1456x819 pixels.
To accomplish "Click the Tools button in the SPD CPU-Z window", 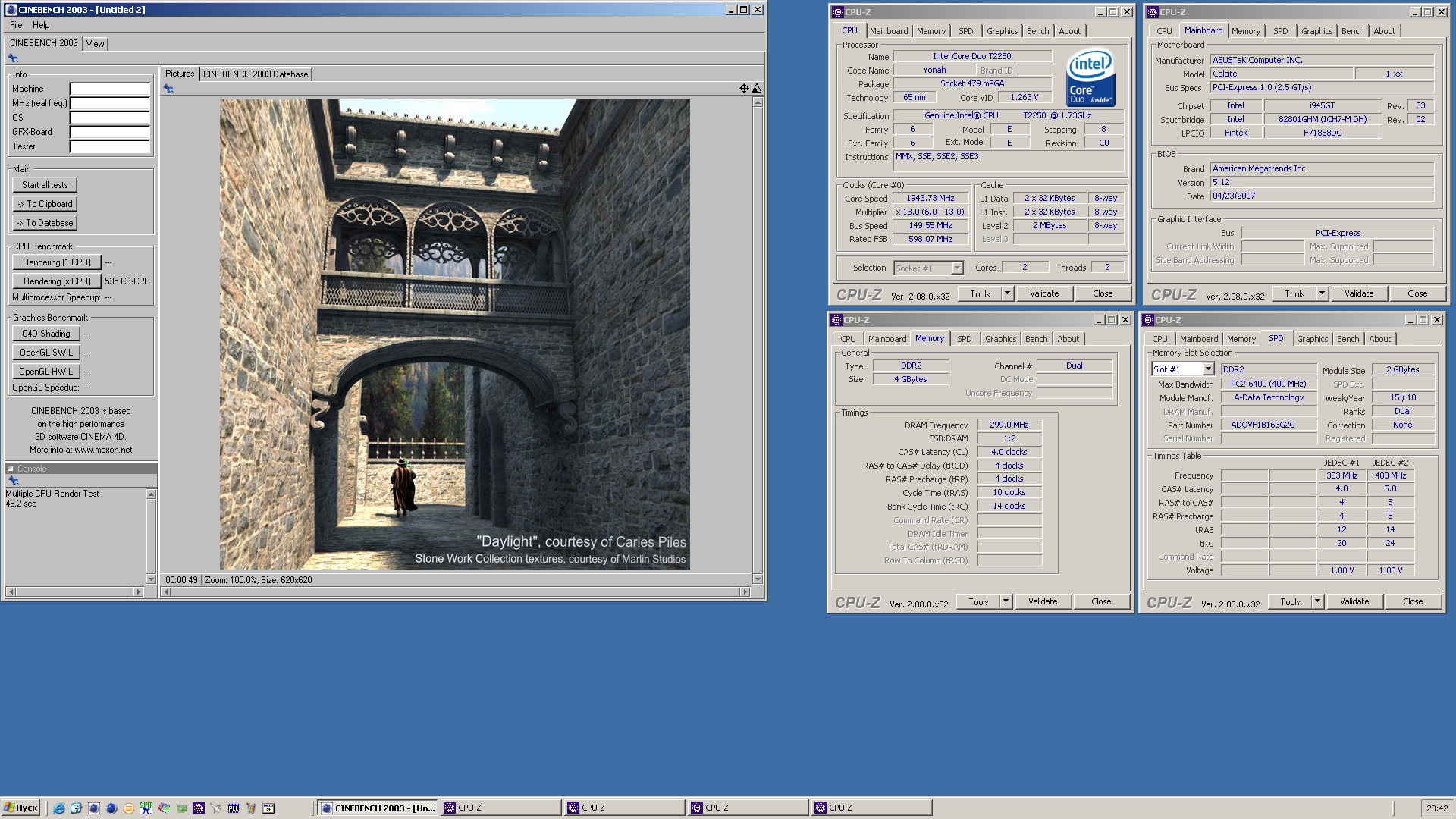I will tap(1290, 601).
